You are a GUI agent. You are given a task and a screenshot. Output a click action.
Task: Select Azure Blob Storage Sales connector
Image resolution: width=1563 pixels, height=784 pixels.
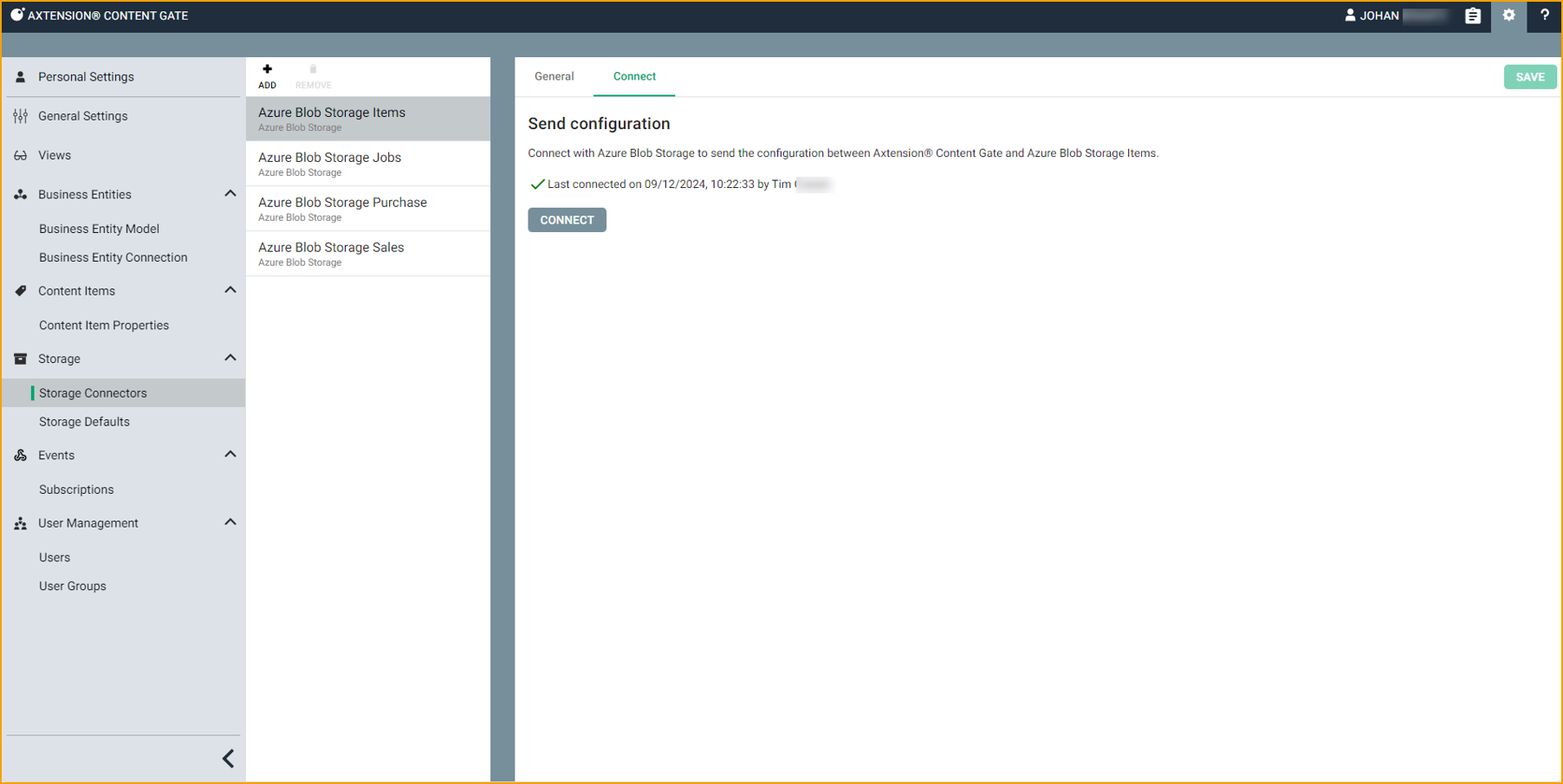tap(368, 254)
